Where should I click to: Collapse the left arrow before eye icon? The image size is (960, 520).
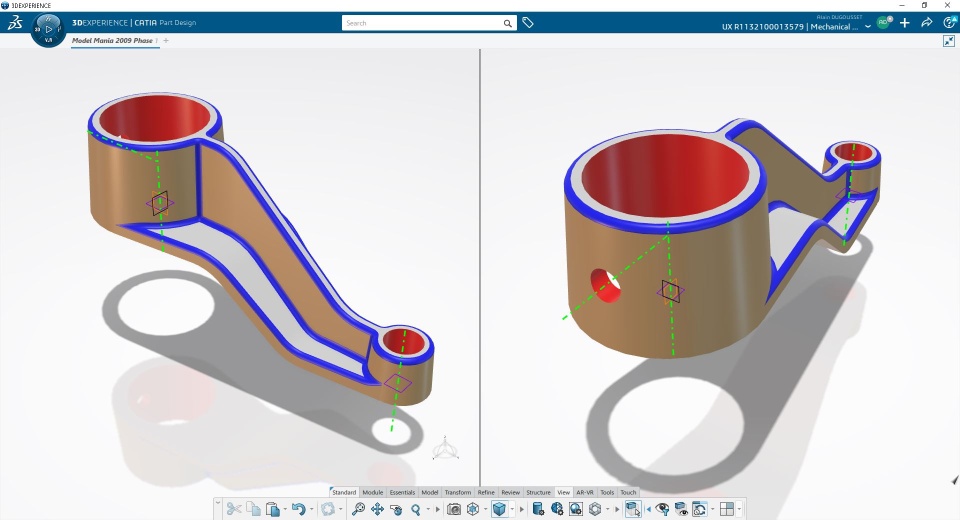648,510
